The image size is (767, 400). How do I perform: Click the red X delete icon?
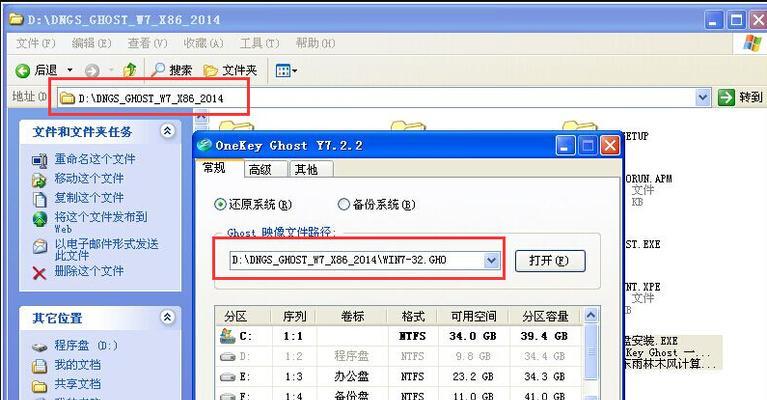[39, 273]
